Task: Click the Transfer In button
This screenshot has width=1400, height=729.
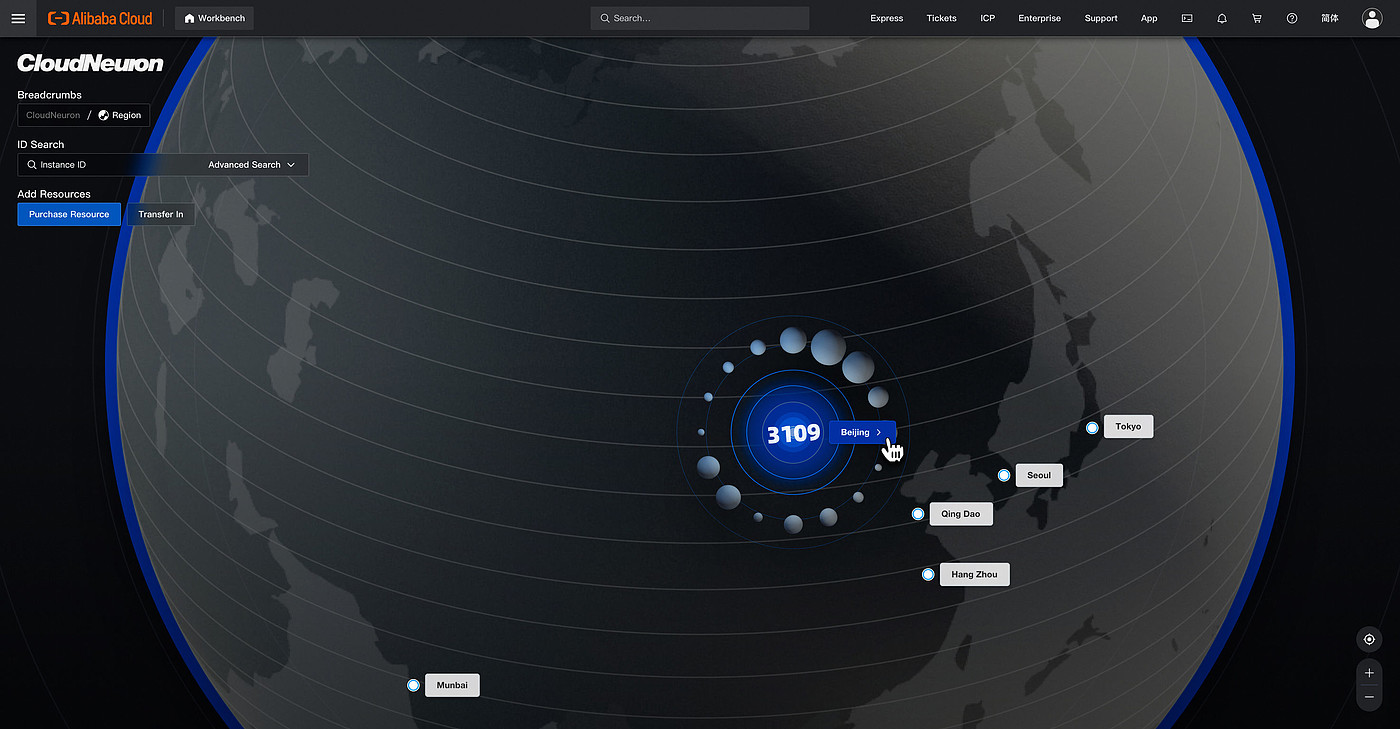Action: 161,214
